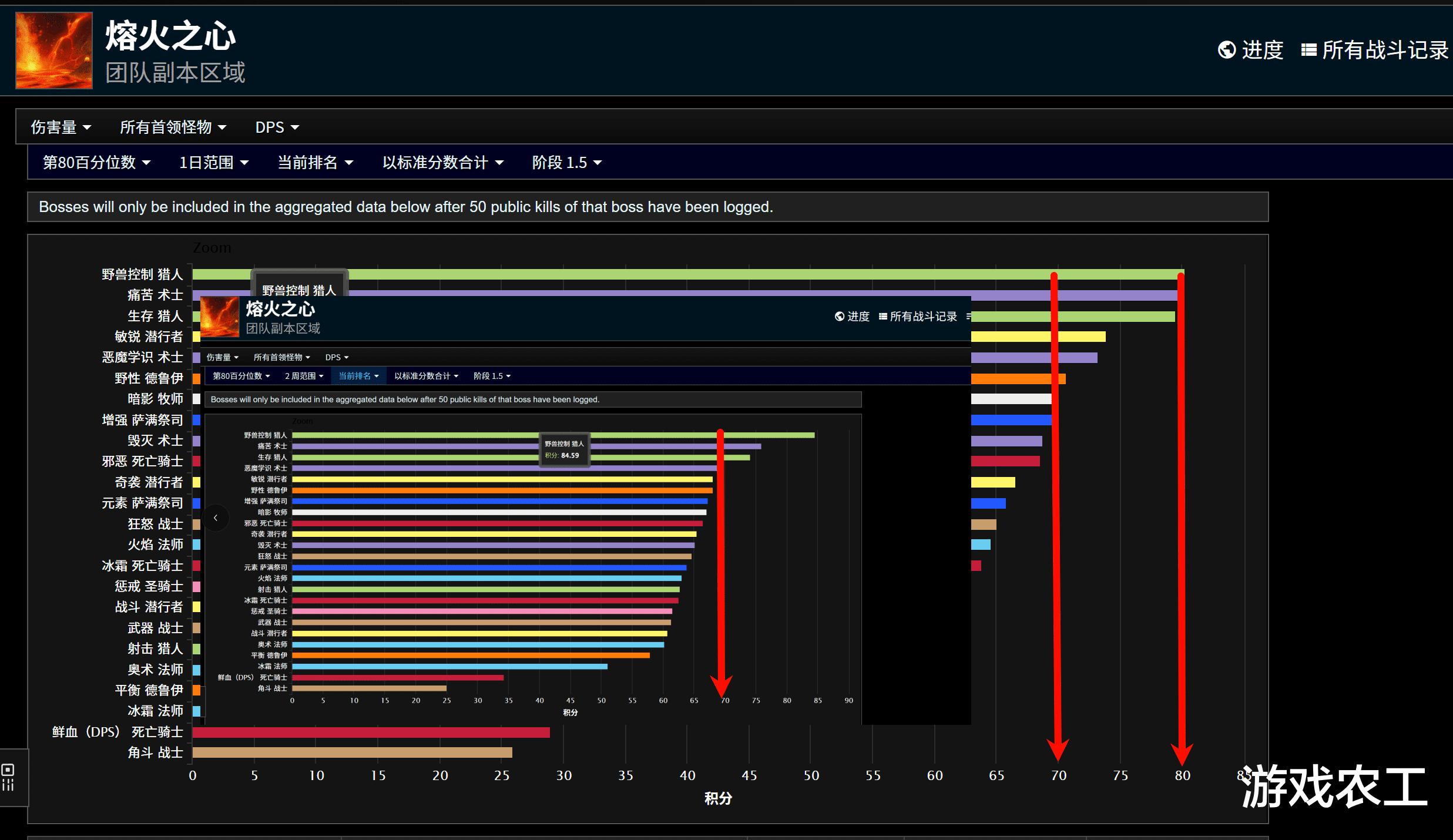Click the left chevron arrow in overlay

tap(216, 518)
